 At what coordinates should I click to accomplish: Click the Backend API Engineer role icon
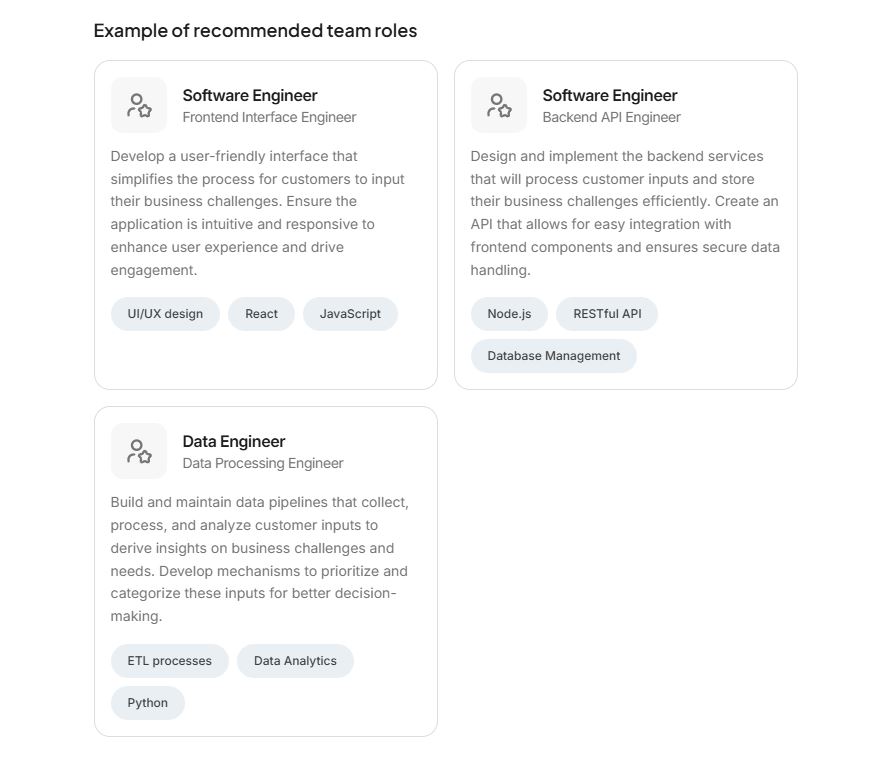tap(499, 105)
